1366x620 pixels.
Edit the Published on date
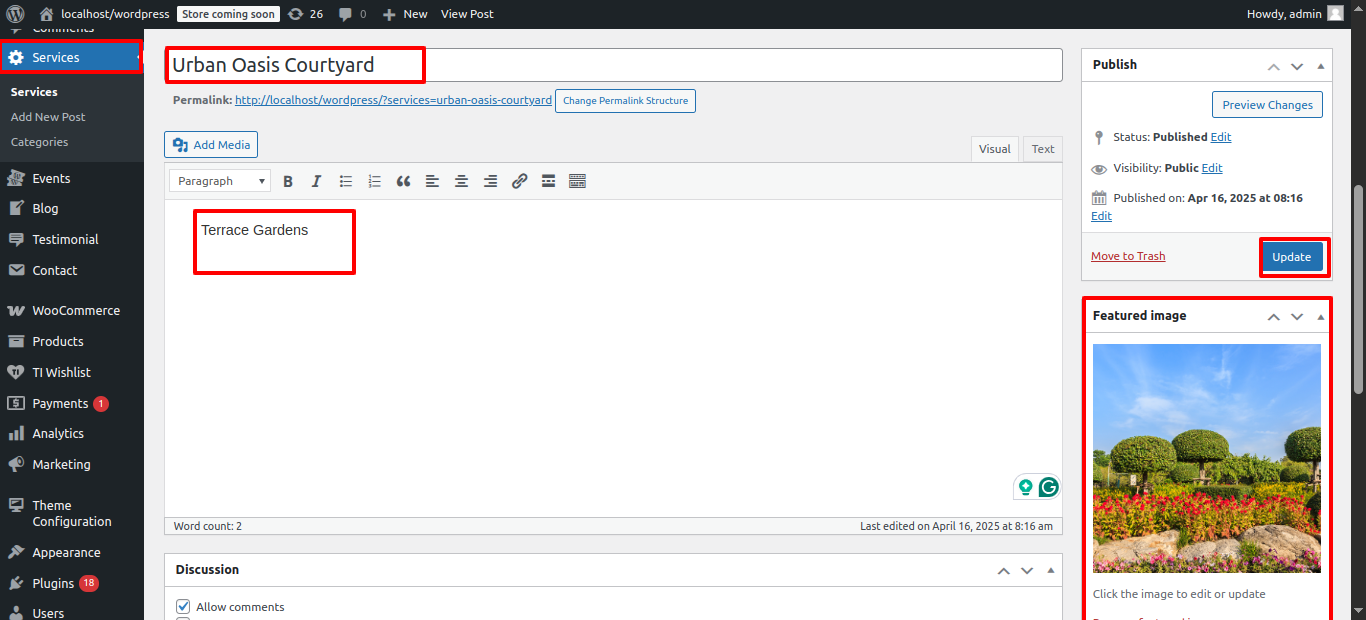(1101, 216)
